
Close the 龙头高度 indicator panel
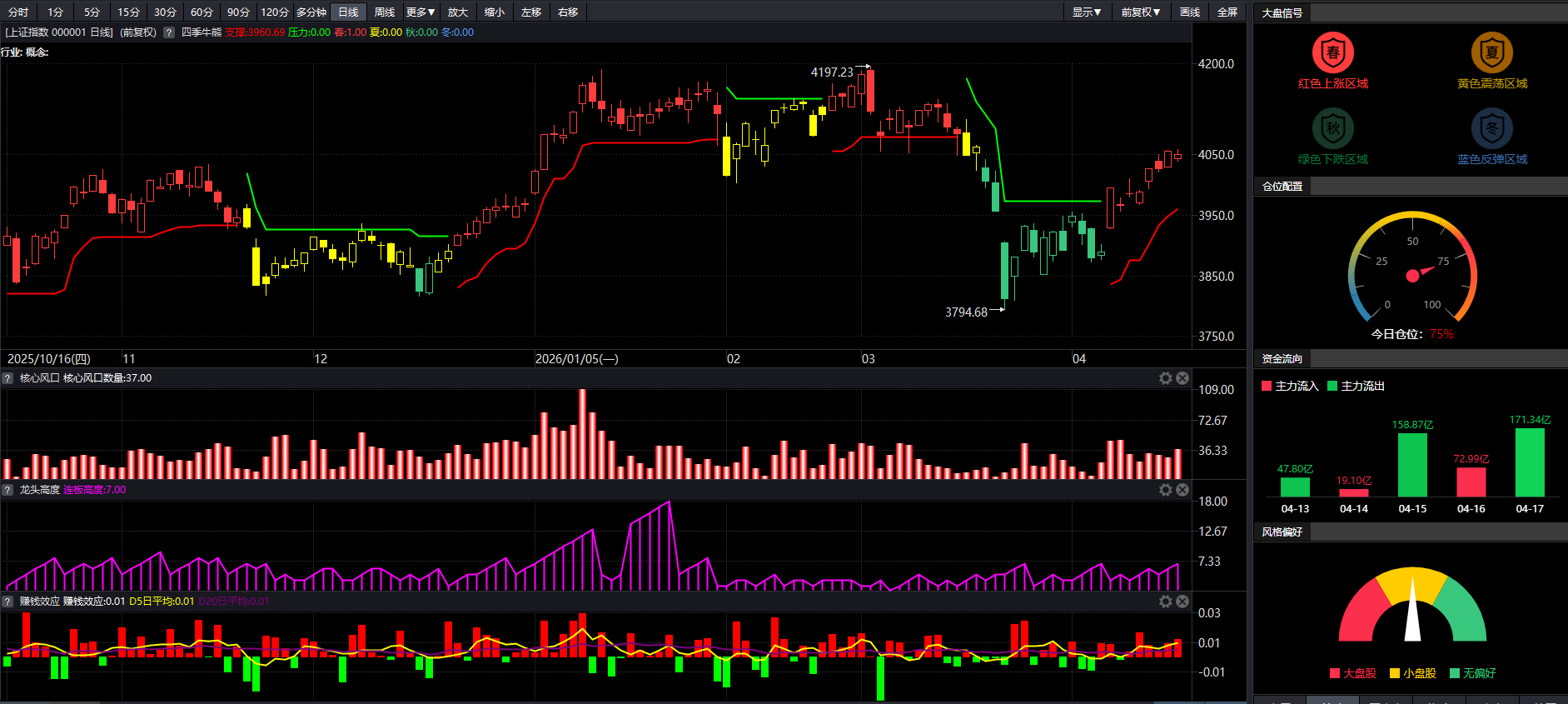[x=1182, y=490]
